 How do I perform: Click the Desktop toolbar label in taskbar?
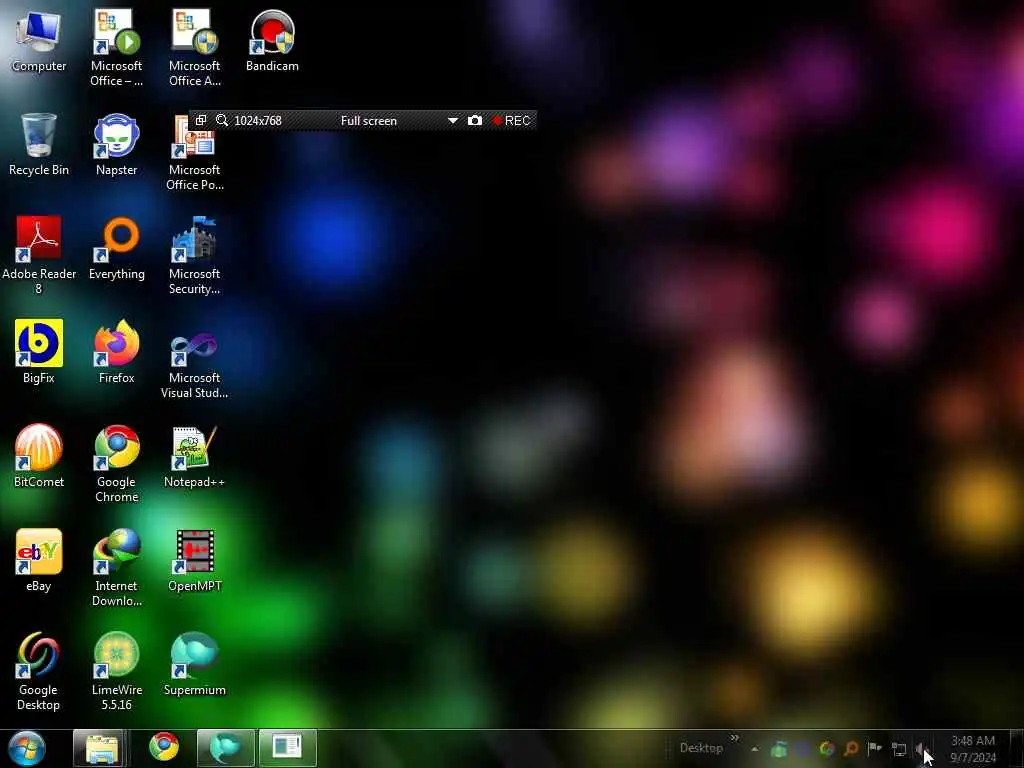tap(701, 748)
